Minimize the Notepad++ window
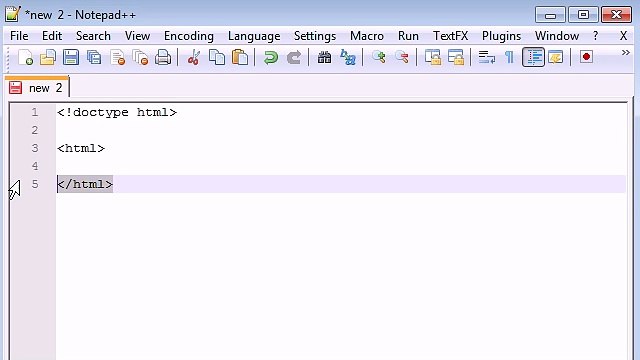 550,15
